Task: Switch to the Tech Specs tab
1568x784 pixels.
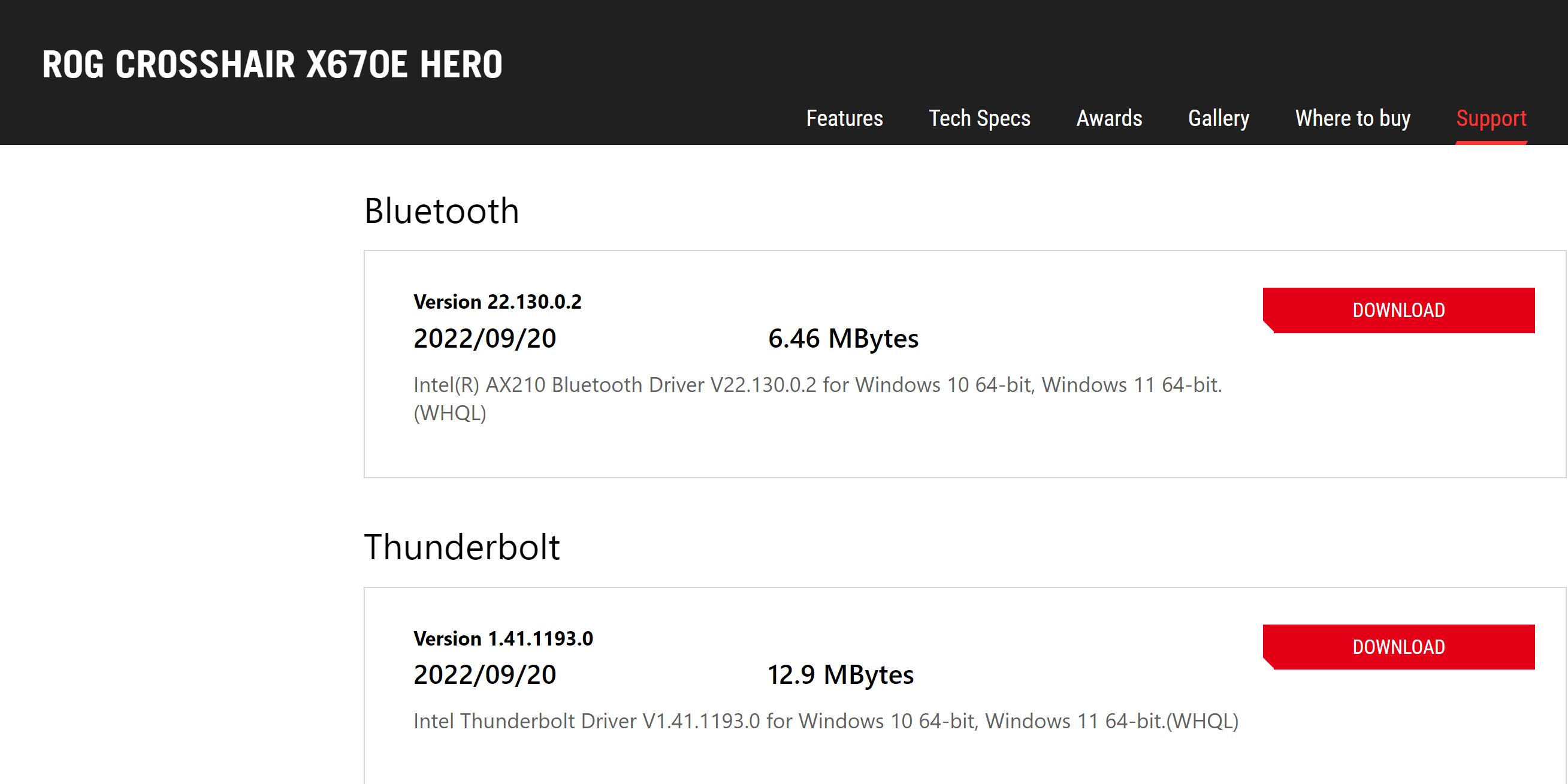Action: point(980,118)
